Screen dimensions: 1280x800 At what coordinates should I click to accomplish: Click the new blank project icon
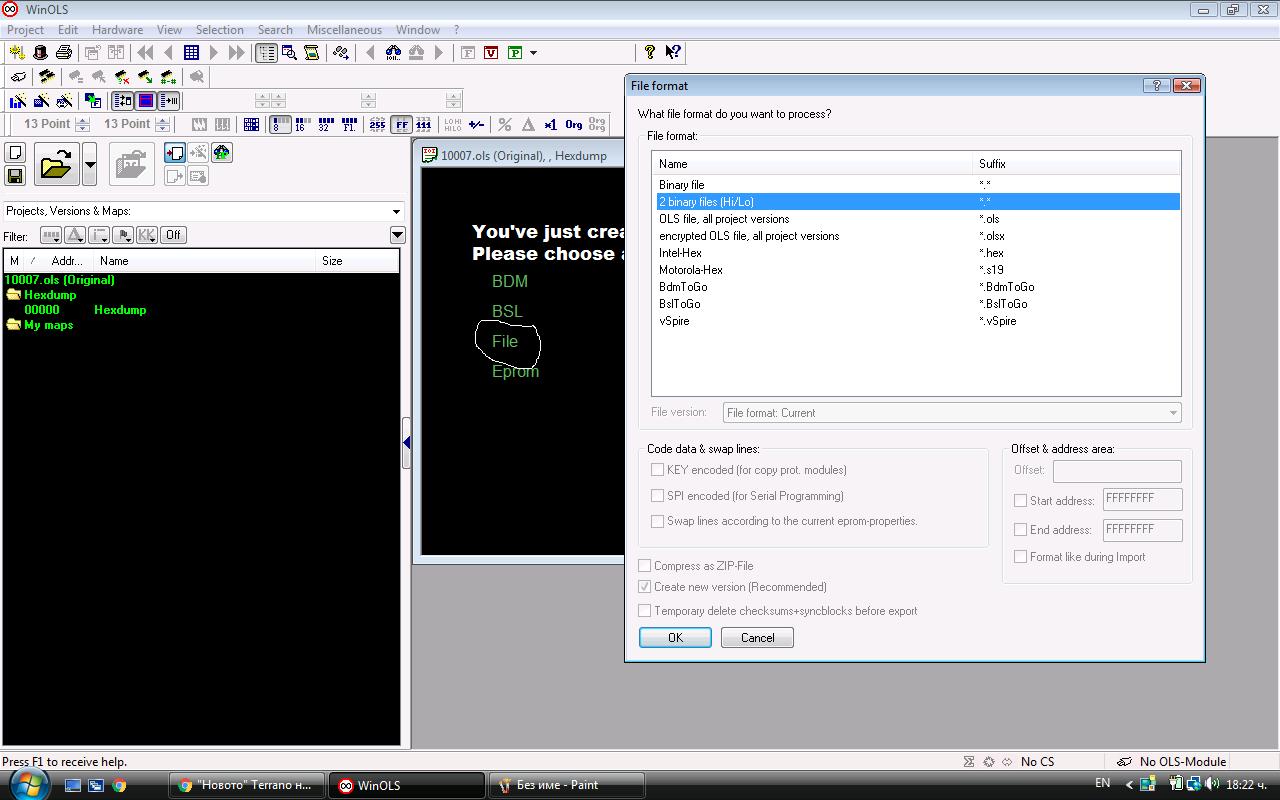[15, 153]
